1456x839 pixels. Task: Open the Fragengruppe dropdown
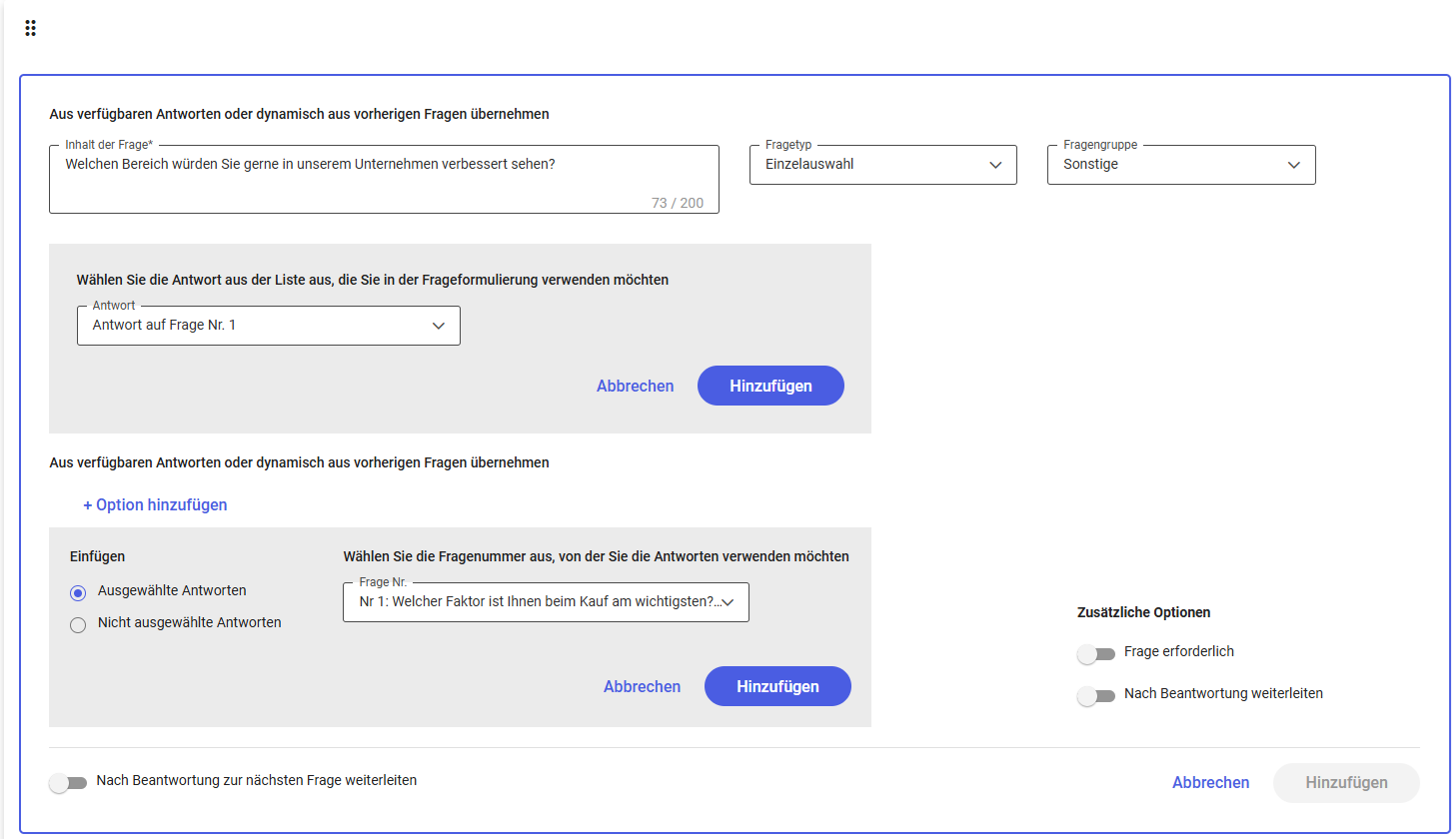1181,165
